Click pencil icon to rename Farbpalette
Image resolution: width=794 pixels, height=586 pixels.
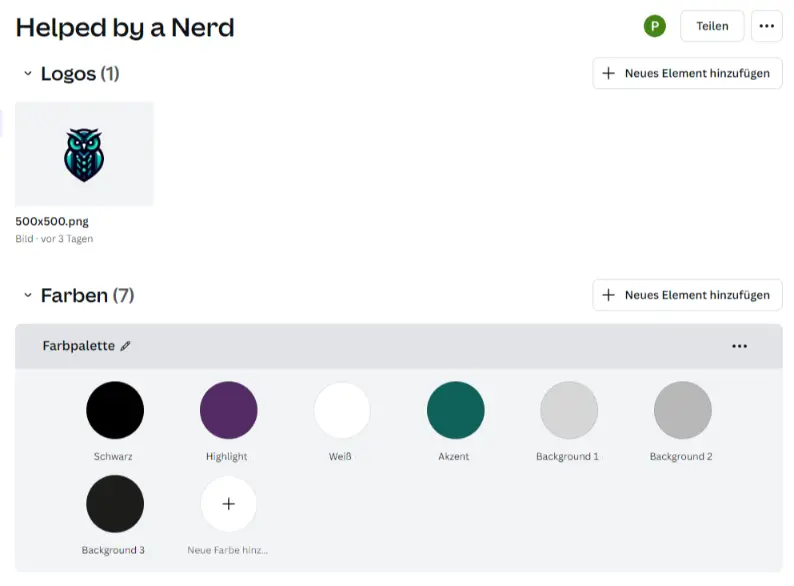[x=126, y=346]
